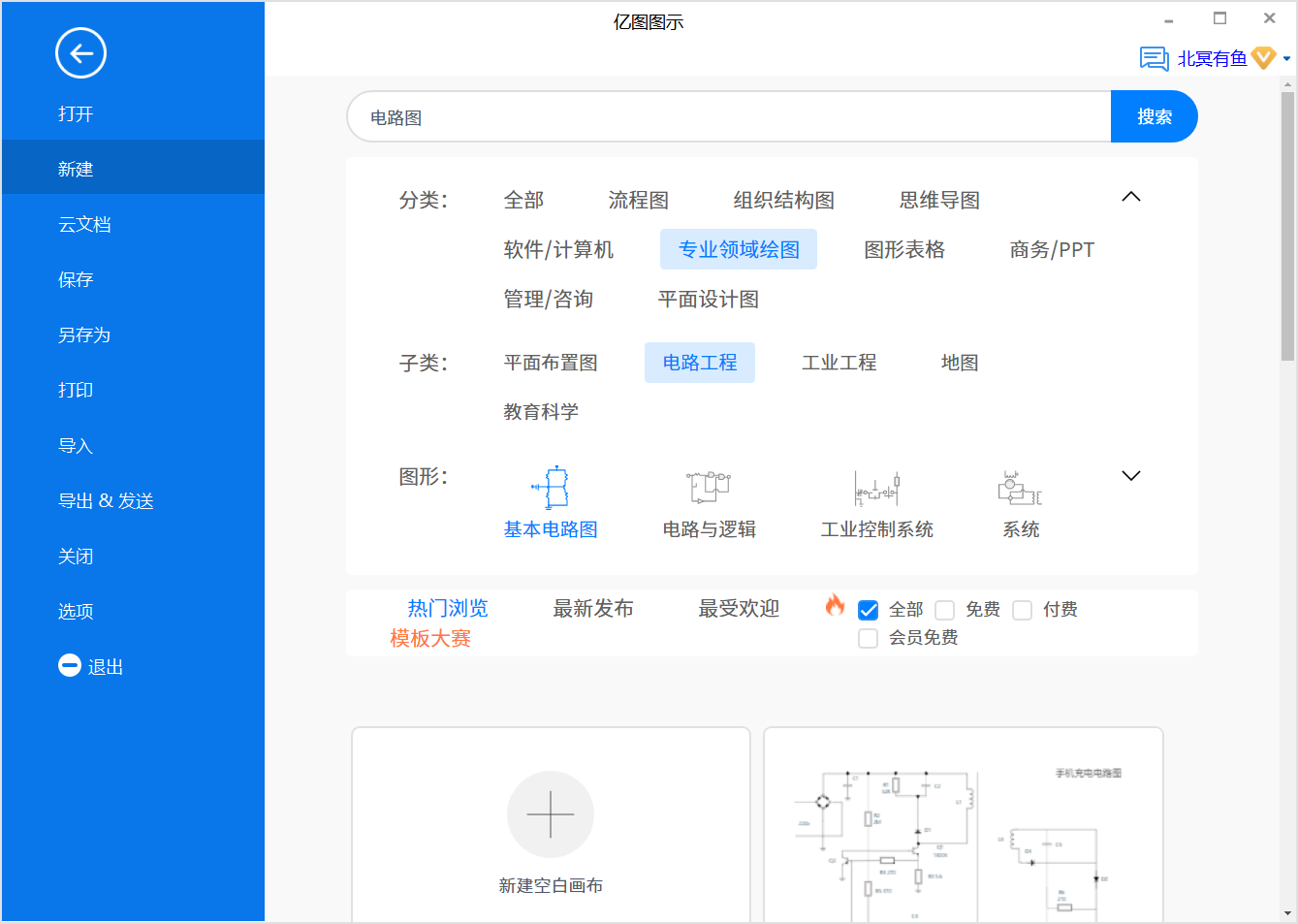Uncheck the 全部 checkbox

pos(869,610)
